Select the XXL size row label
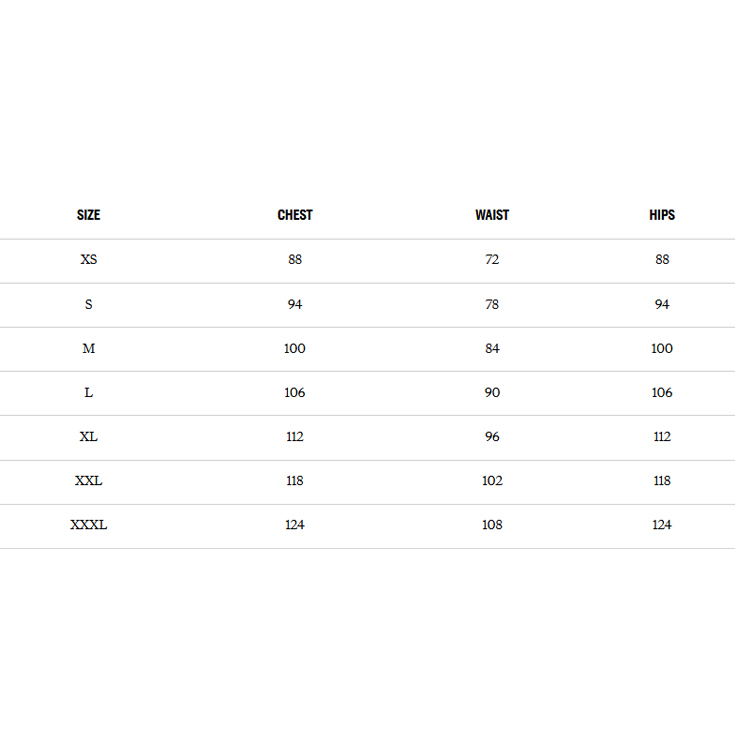The image size is (750, 750). click(89, 481)
